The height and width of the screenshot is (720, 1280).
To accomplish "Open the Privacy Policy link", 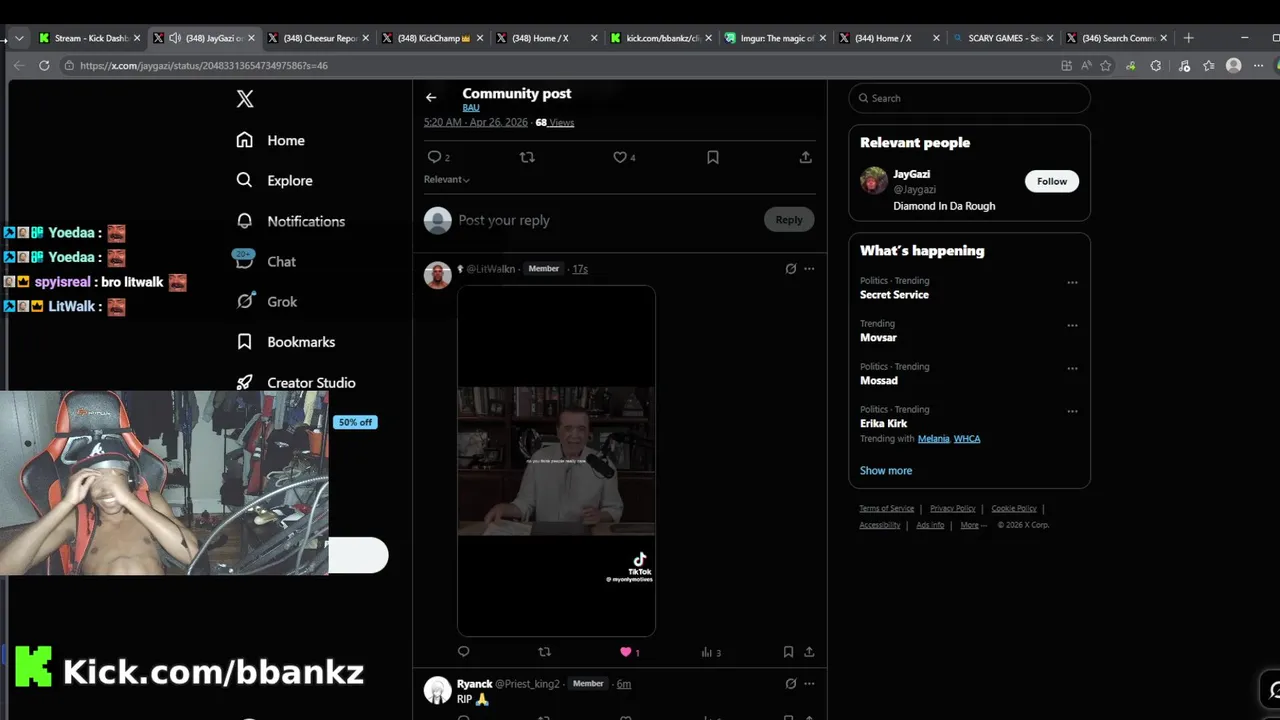I will (x=953, y=509).
